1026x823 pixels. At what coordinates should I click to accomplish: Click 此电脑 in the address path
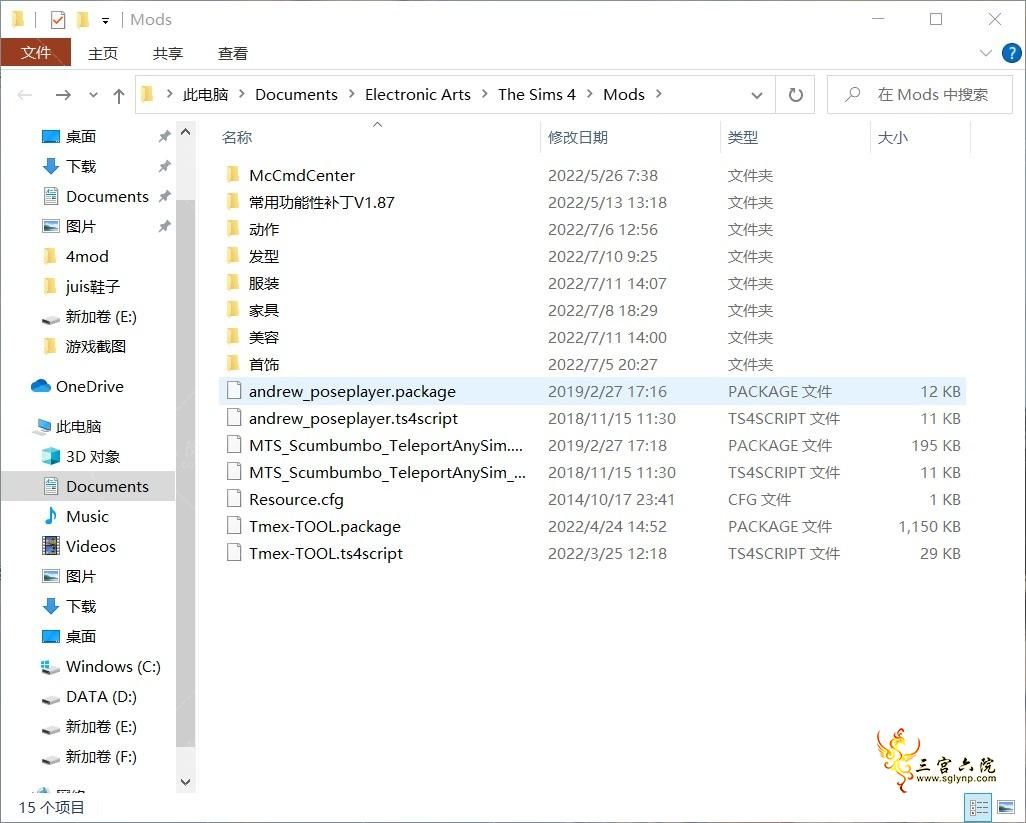(x=205, y=95)
